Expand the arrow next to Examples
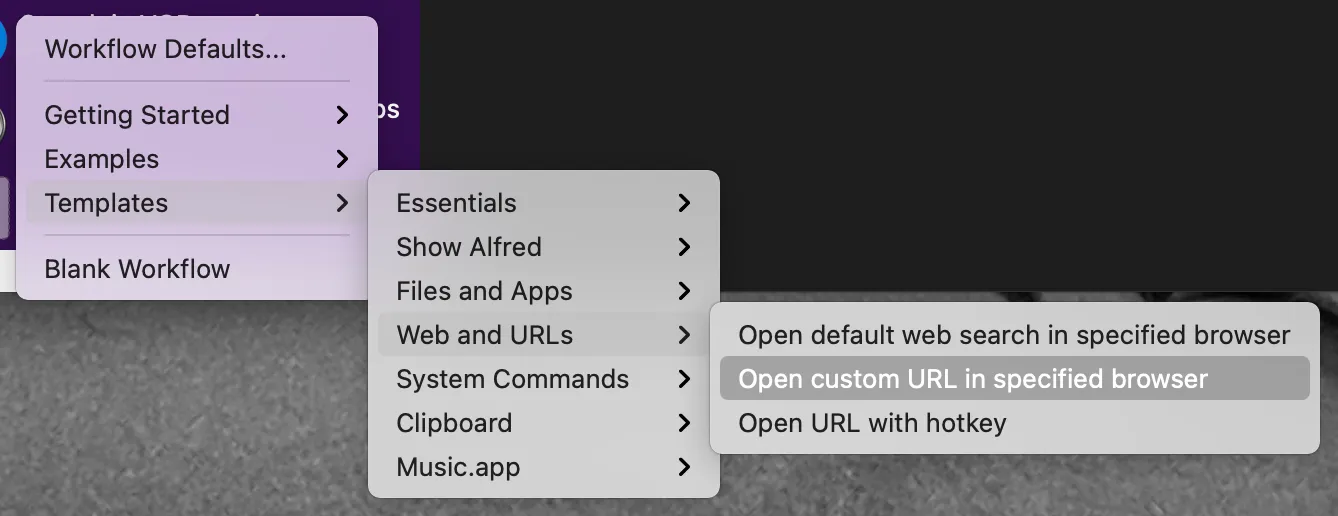This screenshot has width=1338, height=516. point(342,159)
